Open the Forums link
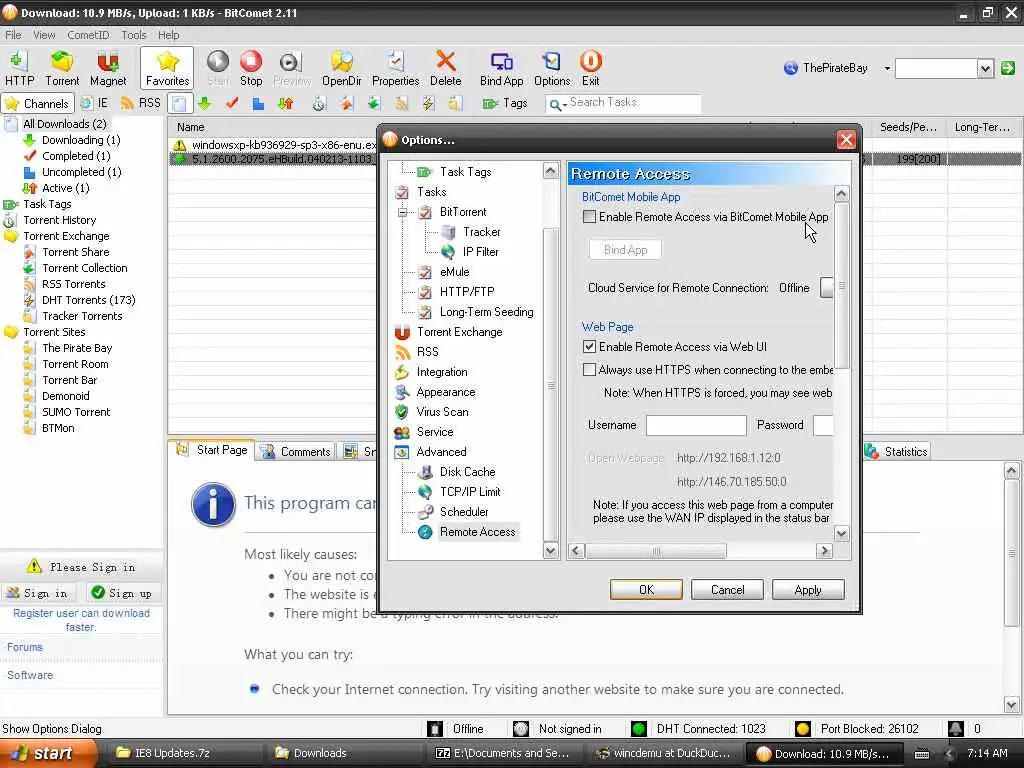This screenshot has height=768, width=1024. coord(25,647)
